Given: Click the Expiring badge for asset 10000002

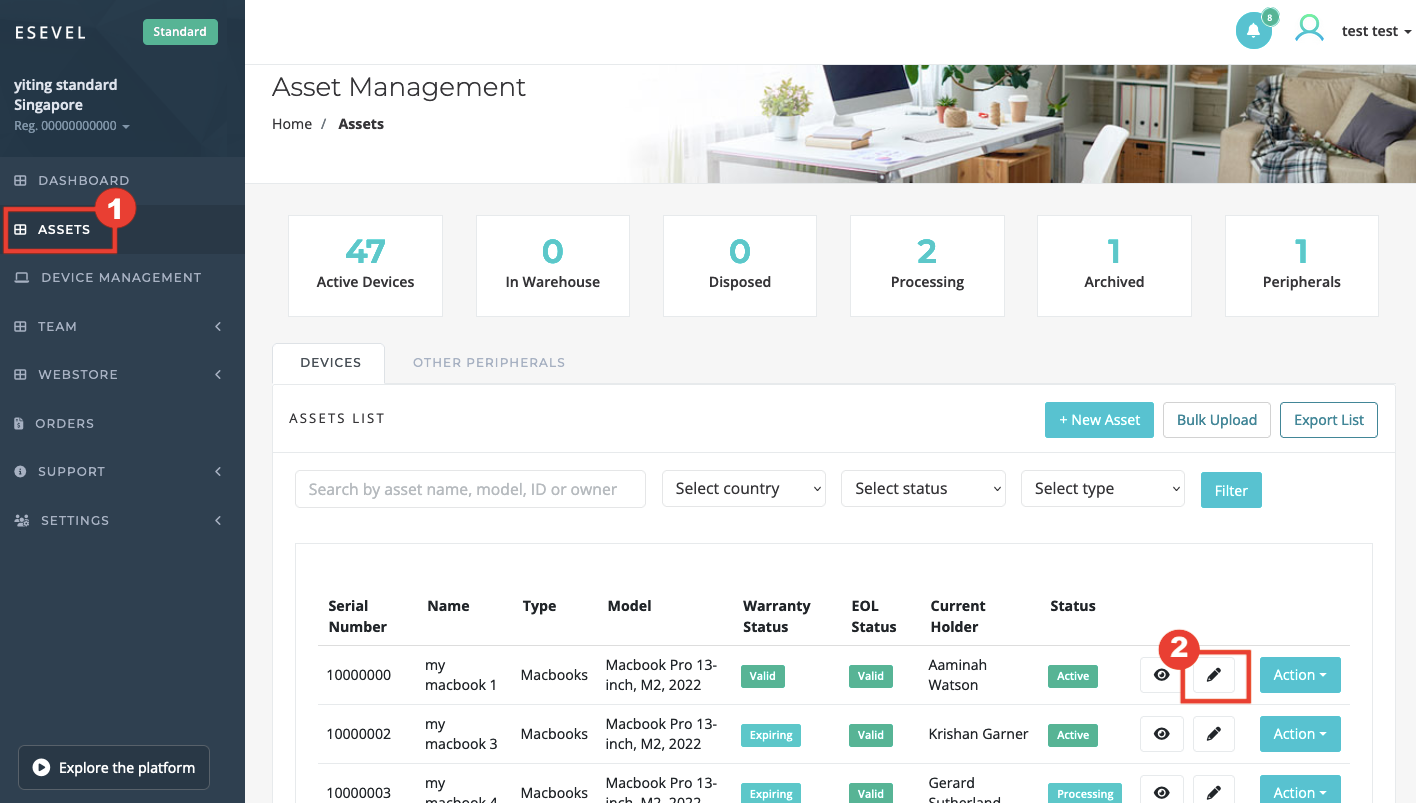Looking at the screenshot, I should [771, 735].
